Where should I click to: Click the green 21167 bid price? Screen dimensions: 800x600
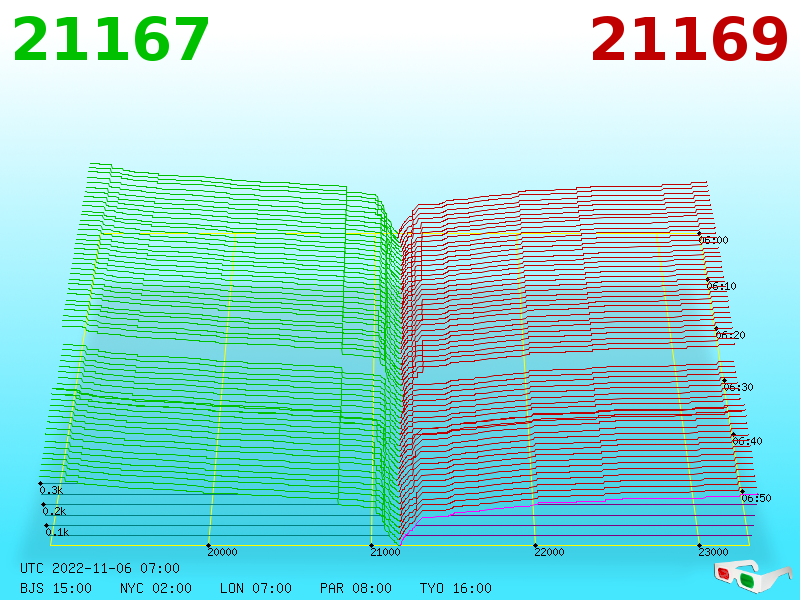tap(111, 40)
